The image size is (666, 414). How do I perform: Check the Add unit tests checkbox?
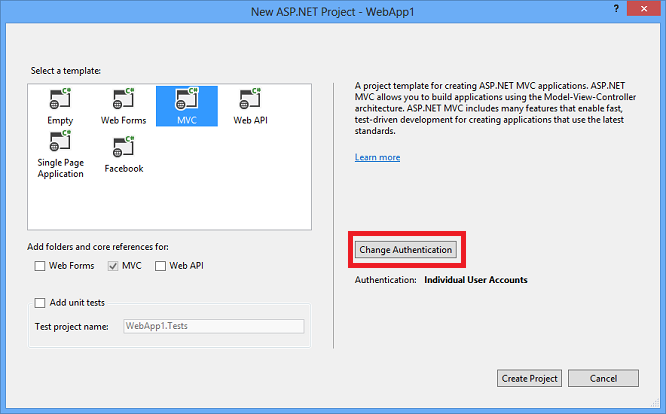click(40, 303)
